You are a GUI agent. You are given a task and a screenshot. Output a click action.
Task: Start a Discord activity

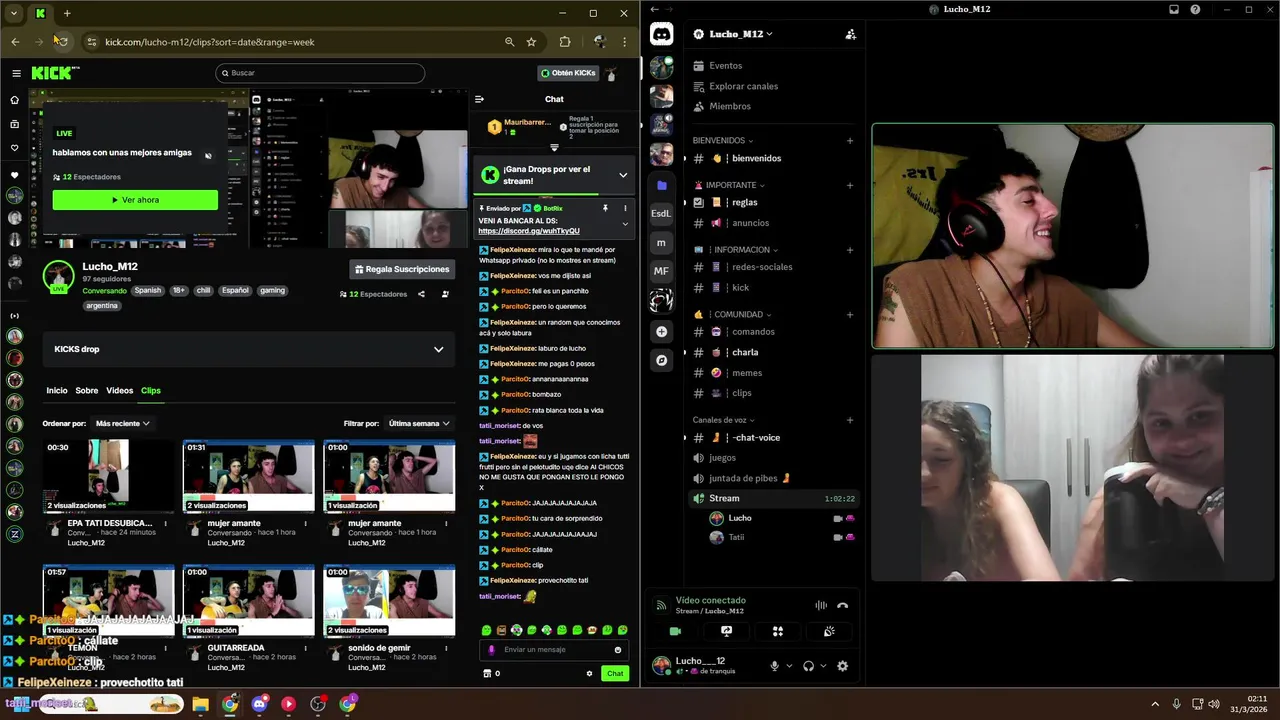pos(777,631)
